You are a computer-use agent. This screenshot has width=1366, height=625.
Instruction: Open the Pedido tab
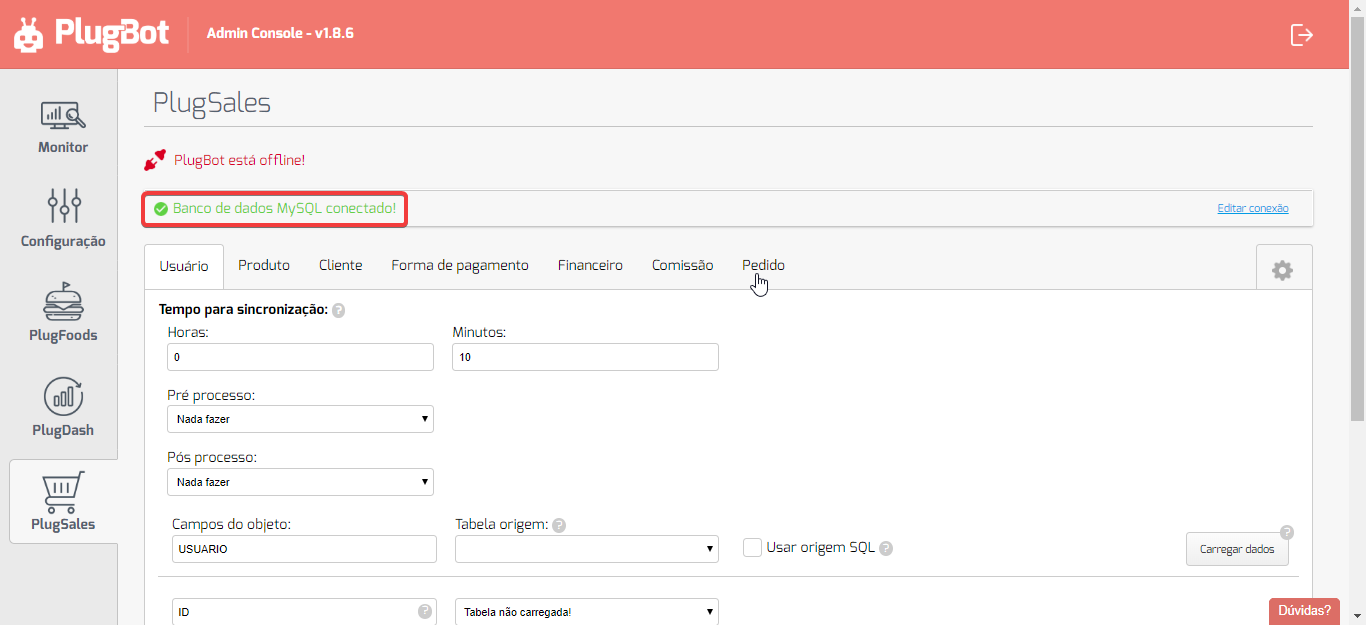[x=763, y=265]
